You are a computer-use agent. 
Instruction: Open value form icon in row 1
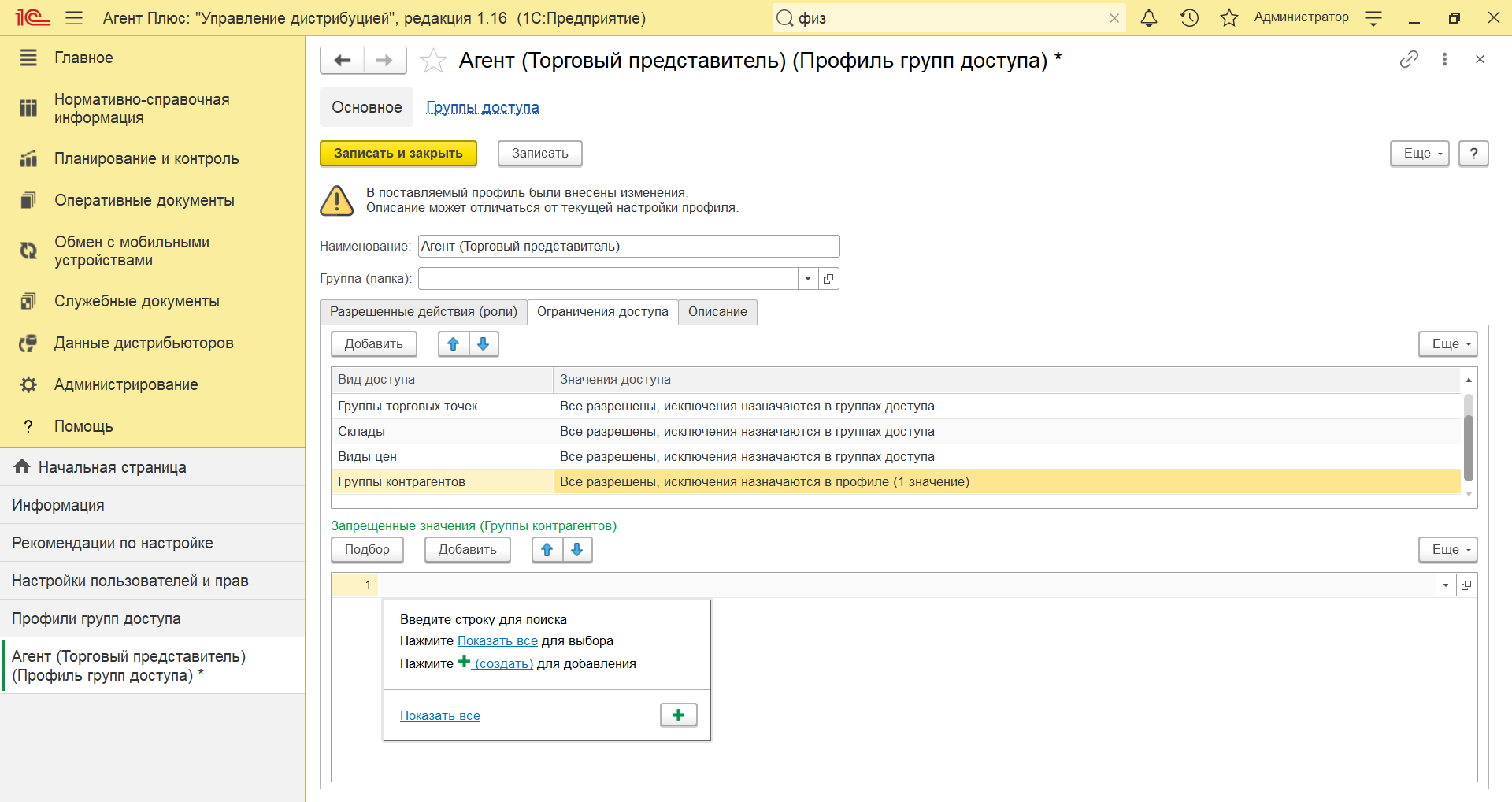(1466, 585)
